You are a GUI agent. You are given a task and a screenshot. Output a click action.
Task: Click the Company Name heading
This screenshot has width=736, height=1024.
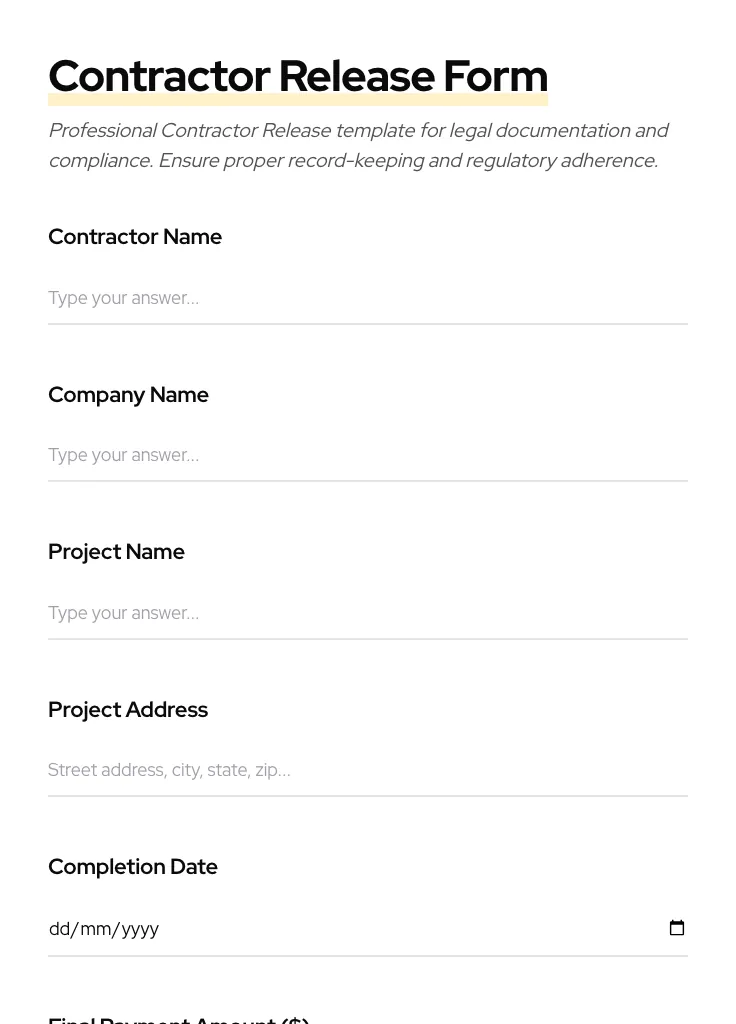tap(128, 394)
